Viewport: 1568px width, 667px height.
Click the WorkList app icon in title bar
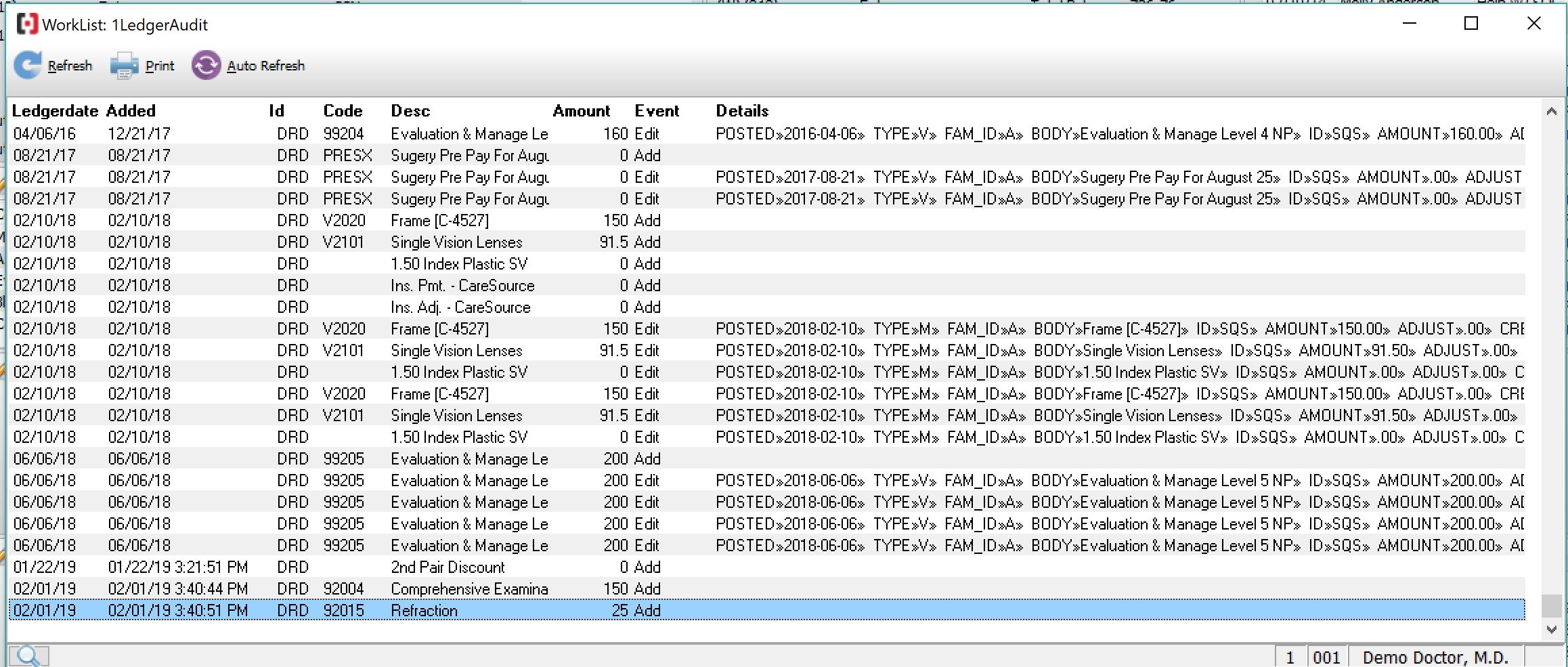pyautogui.click(x=27, y=24)
